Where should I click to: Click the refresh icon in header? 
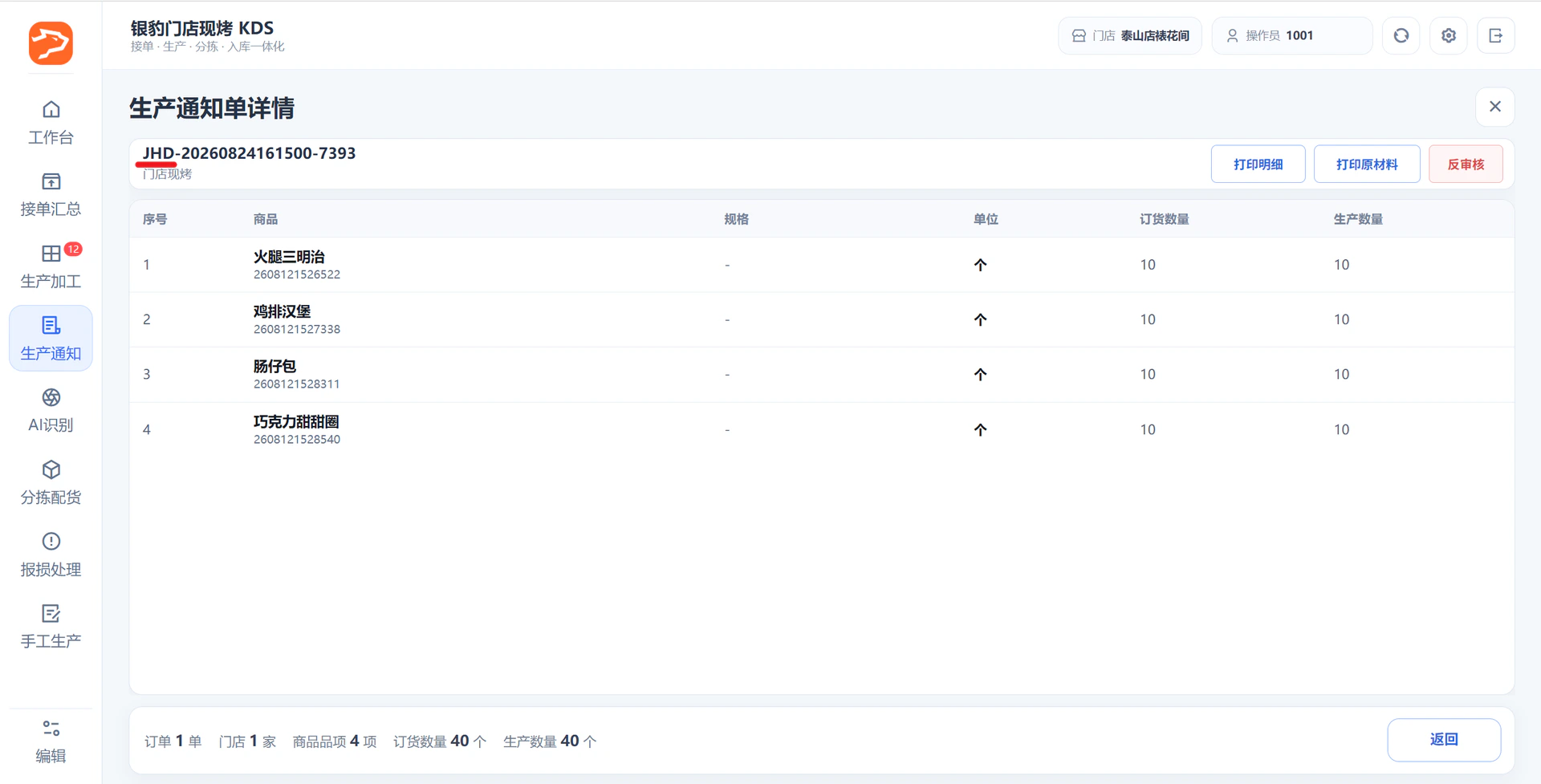click(1401, 35)
